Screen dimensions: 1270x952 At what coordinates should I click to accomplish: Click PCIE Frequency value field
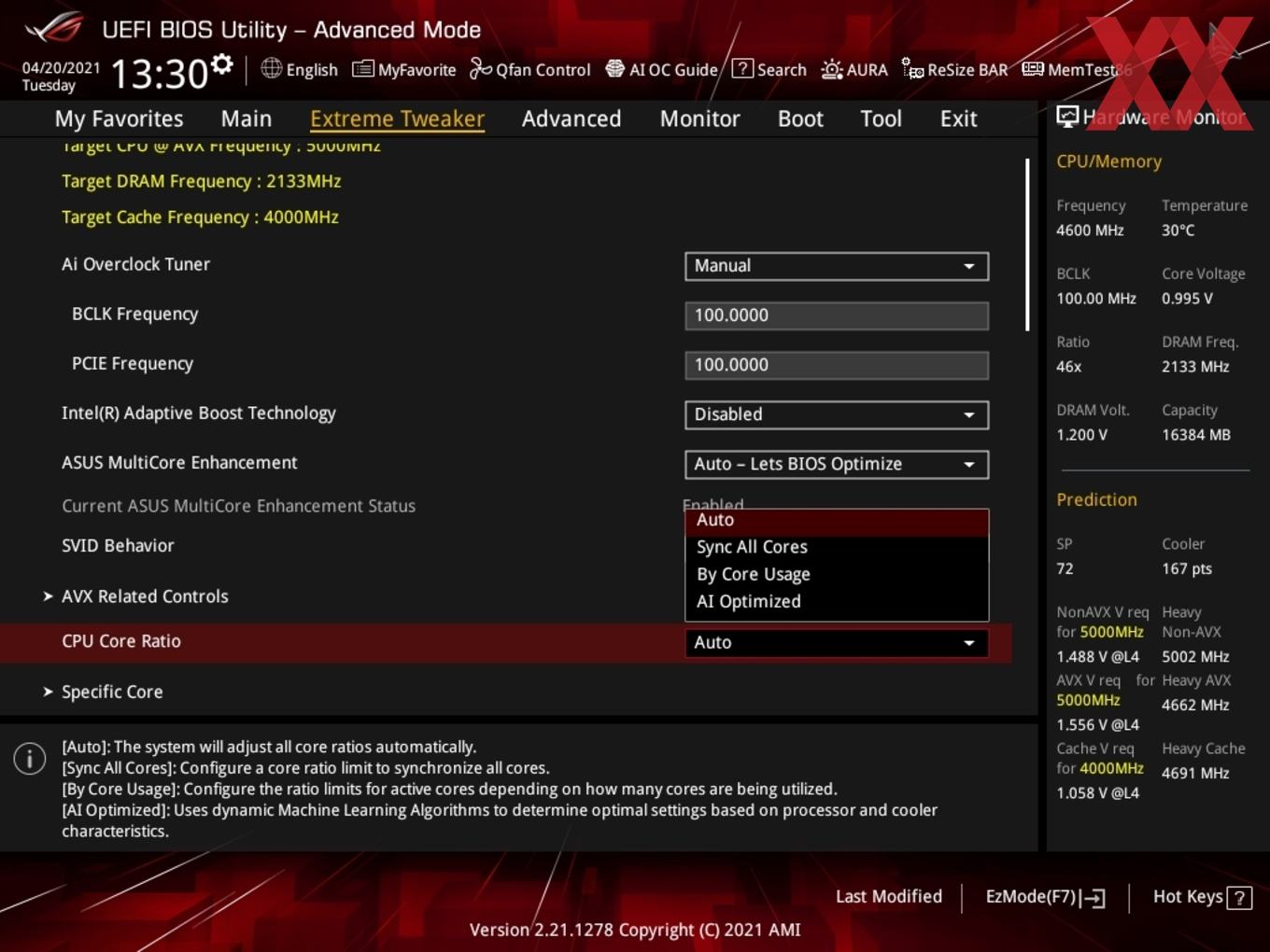[836, 365]
